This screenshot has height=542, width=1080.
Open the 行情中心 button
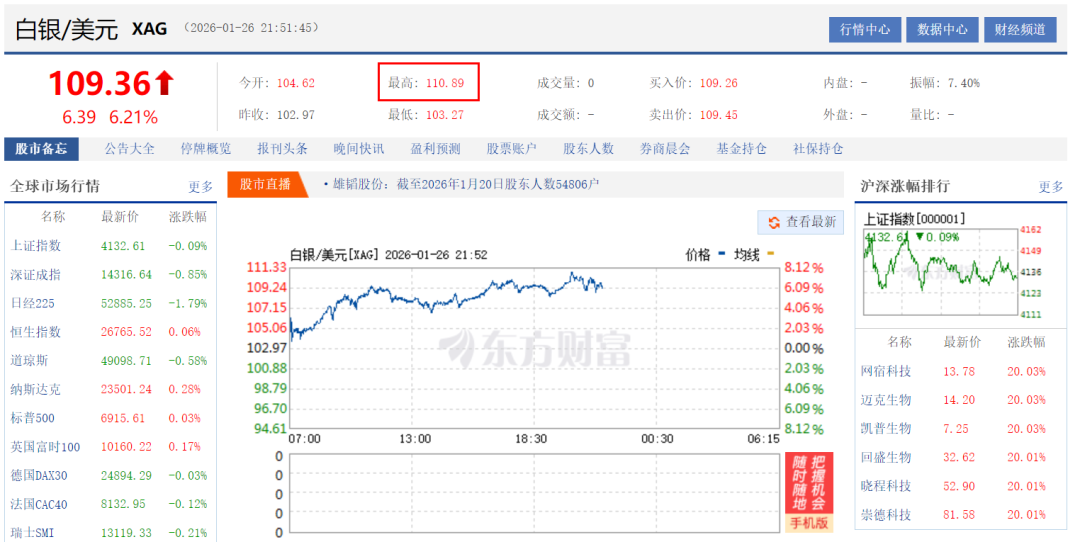click(x=864, y=30)
